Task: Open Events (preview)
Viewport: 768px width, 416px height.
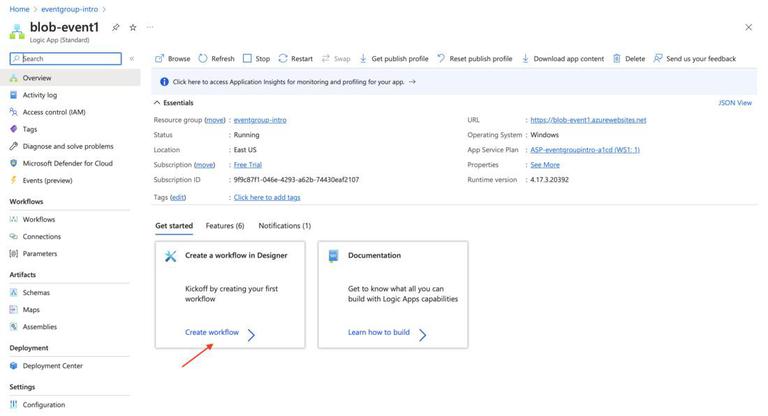Action: [x=47, y=181]
